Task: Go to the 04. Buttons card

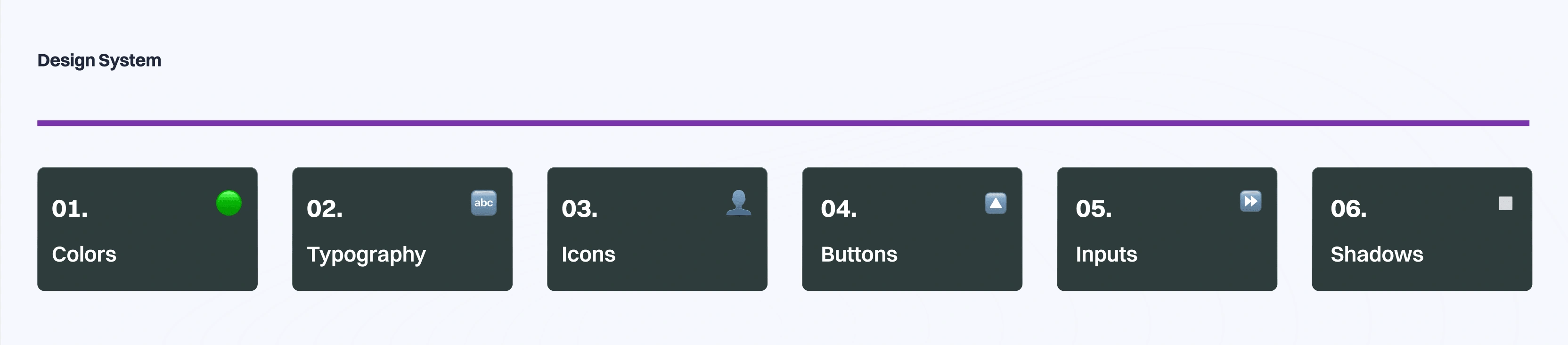Action: (913, 230)
